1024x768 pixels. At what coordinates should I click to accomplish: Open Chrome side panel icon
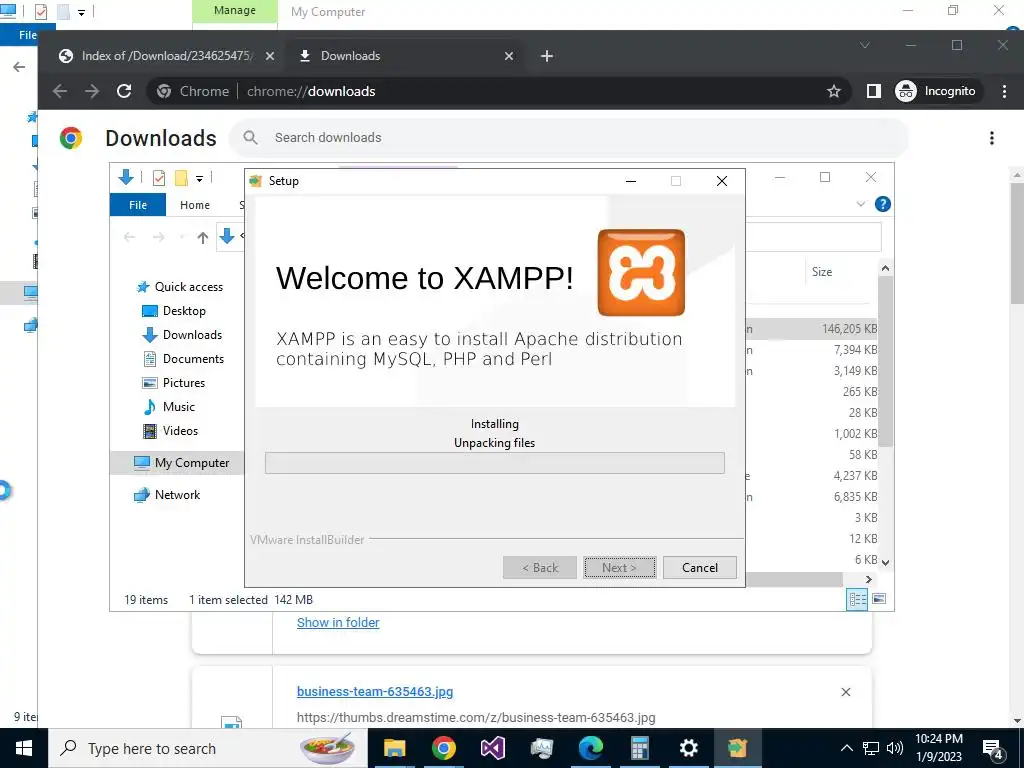click(x=873, y=91)
